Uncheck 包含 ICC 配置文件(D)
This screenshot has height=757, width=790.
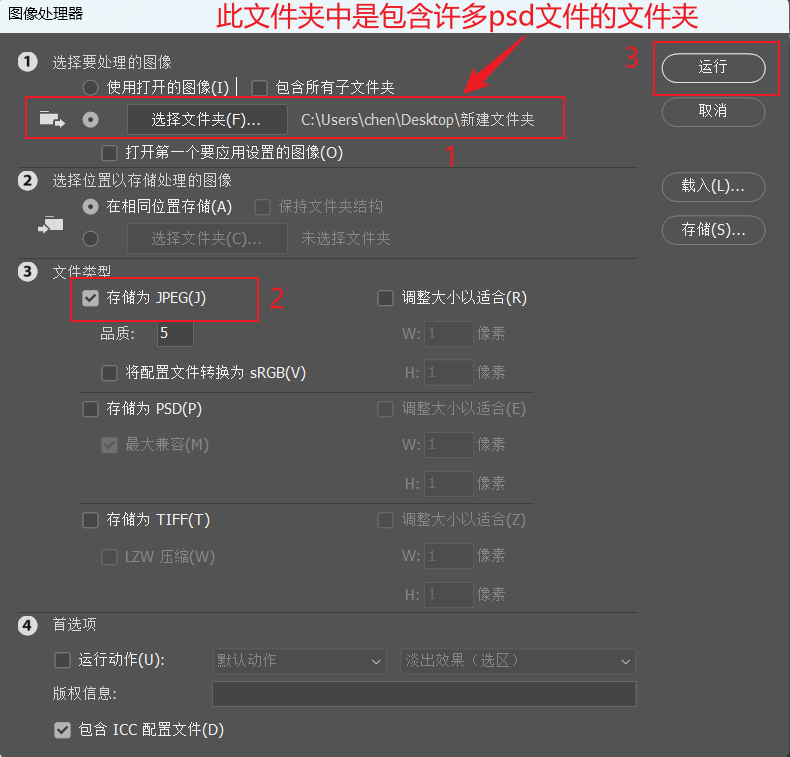62,730
